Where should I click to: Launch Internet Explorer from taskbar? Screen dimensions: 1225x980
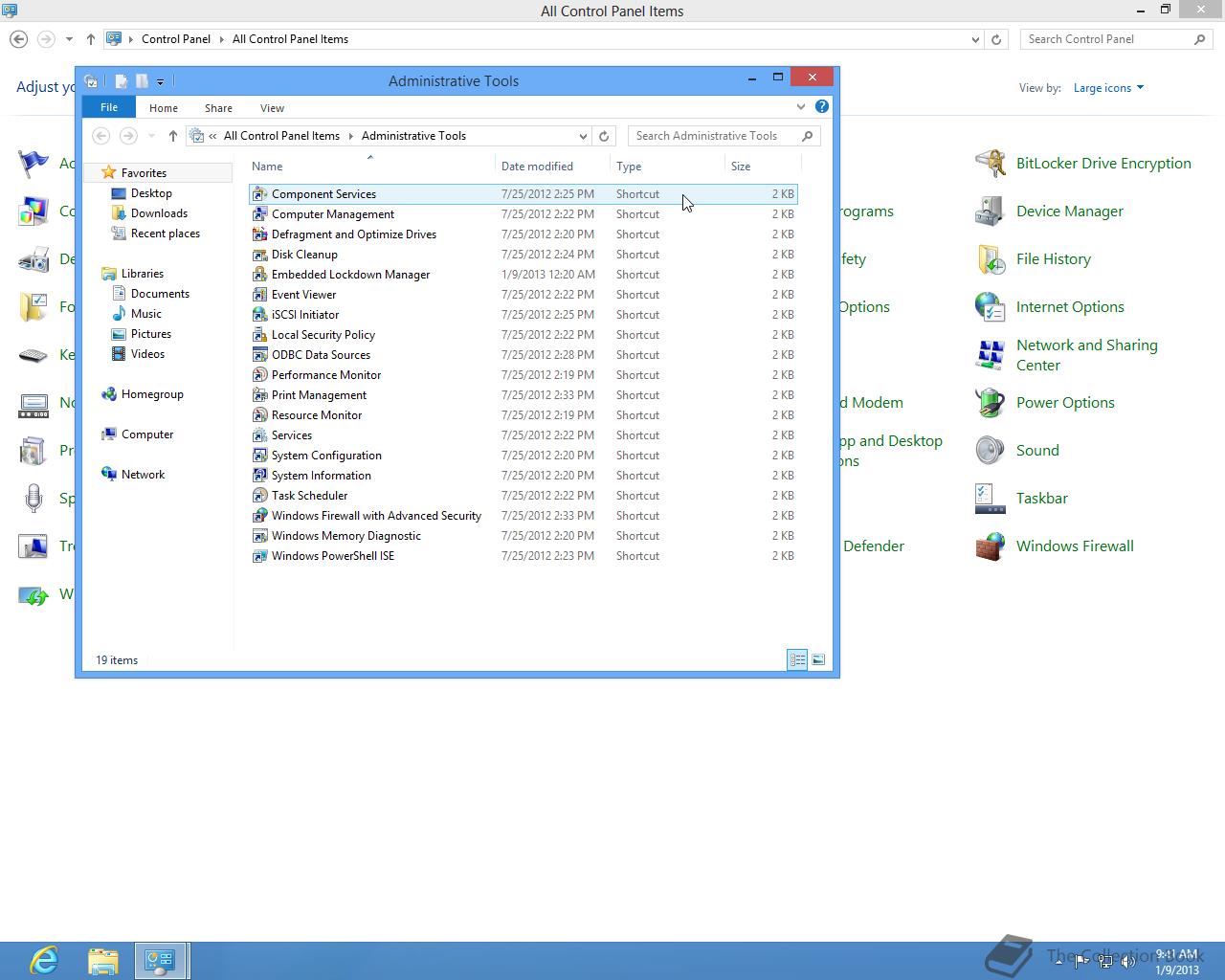click(x=44, y=961)
